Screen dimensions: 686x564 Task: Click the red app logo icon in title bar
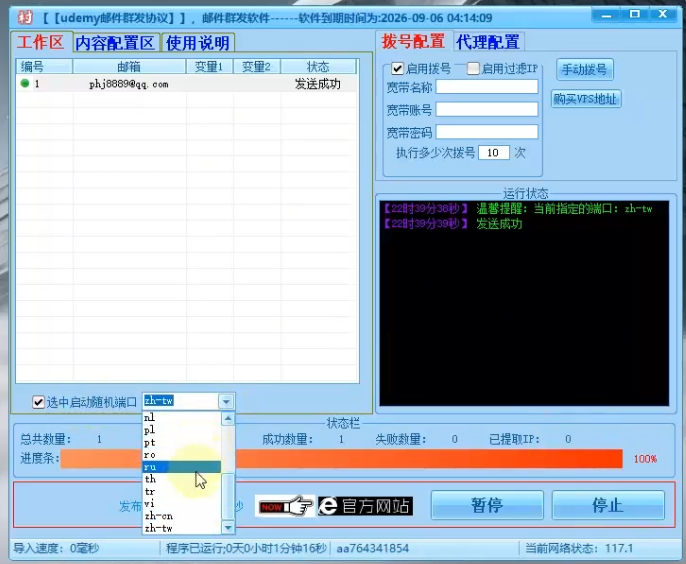click(25, 18)
